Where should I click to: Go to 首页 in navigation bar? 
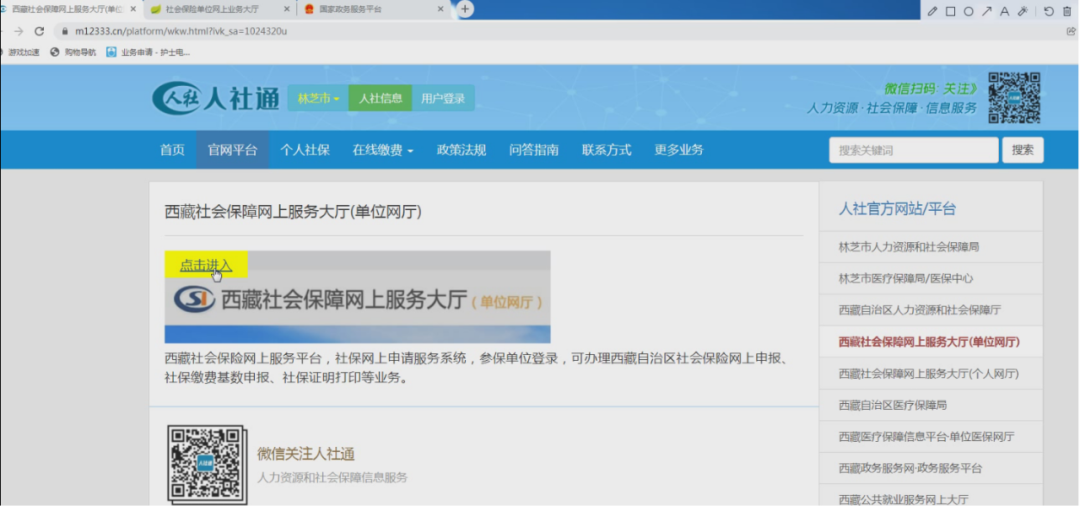172,150
